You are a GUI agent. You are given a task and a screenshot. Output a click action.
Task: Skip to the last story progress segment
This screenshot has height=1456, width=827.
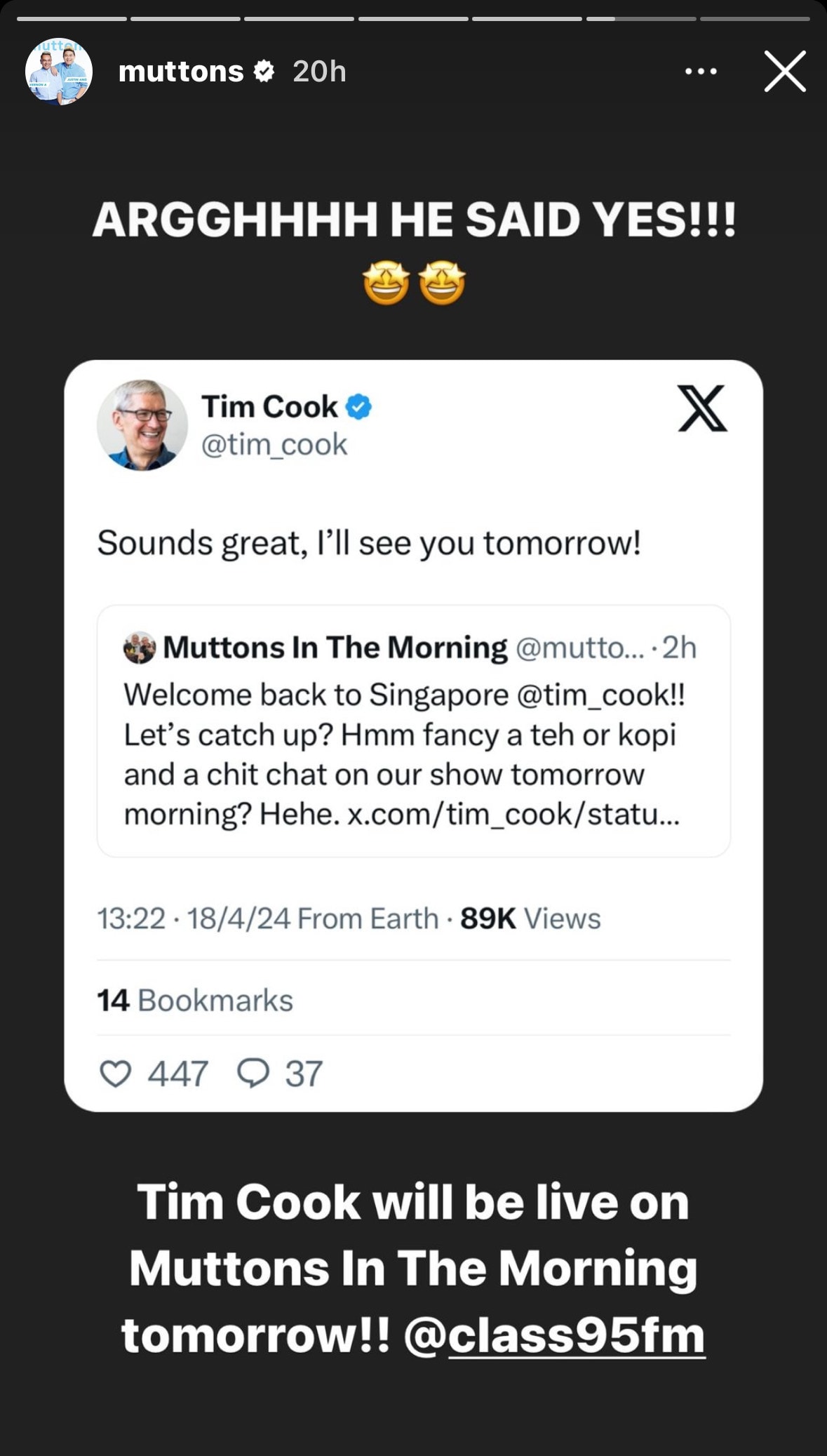[755, 19]
